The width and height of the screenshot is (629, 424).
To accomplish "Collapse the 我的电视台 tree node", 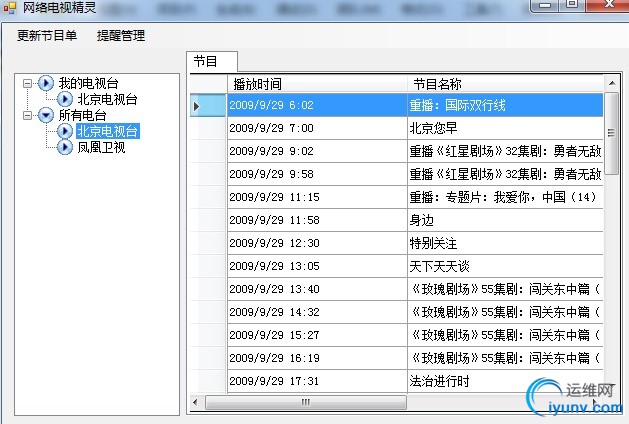I will click(x=27, y=83).
